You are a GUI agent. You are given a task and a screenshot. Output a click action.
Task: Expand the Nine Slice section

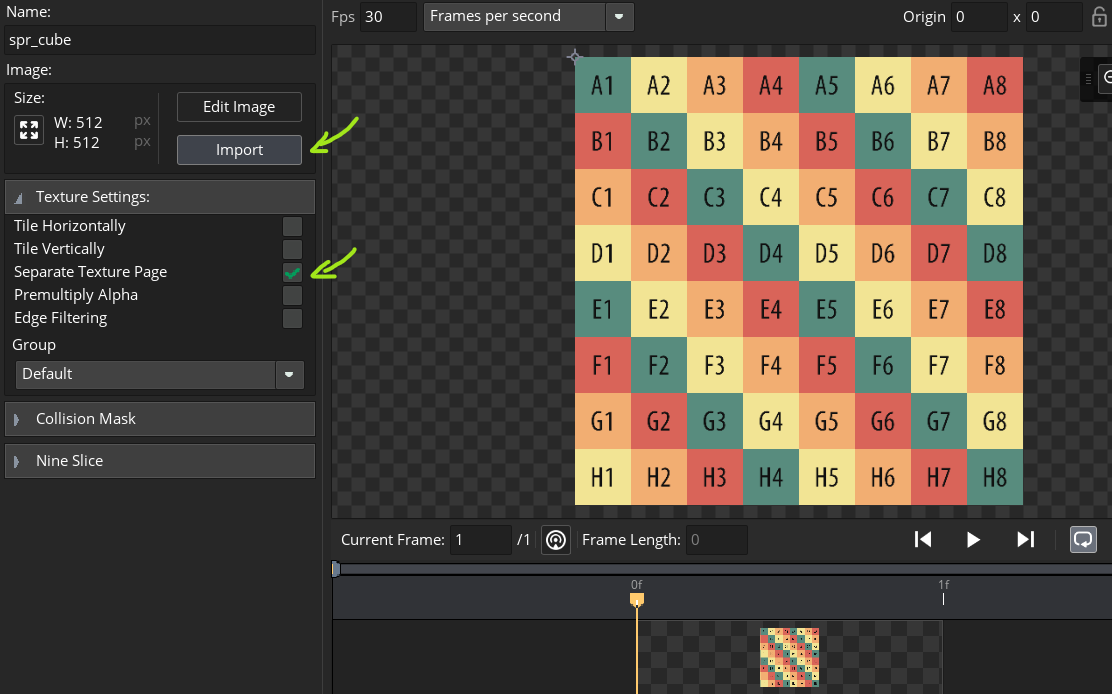point(160,461)
